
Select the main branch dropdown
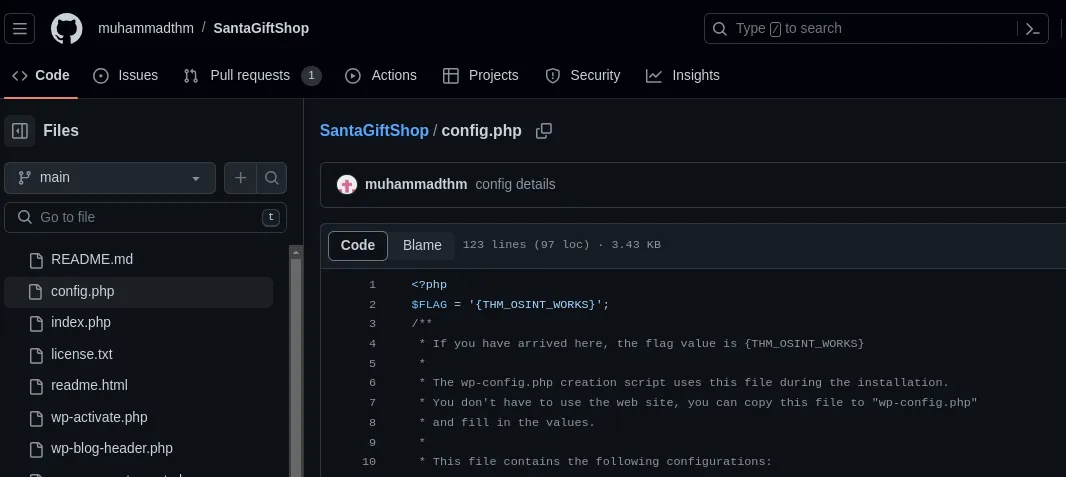click(110, 178)
